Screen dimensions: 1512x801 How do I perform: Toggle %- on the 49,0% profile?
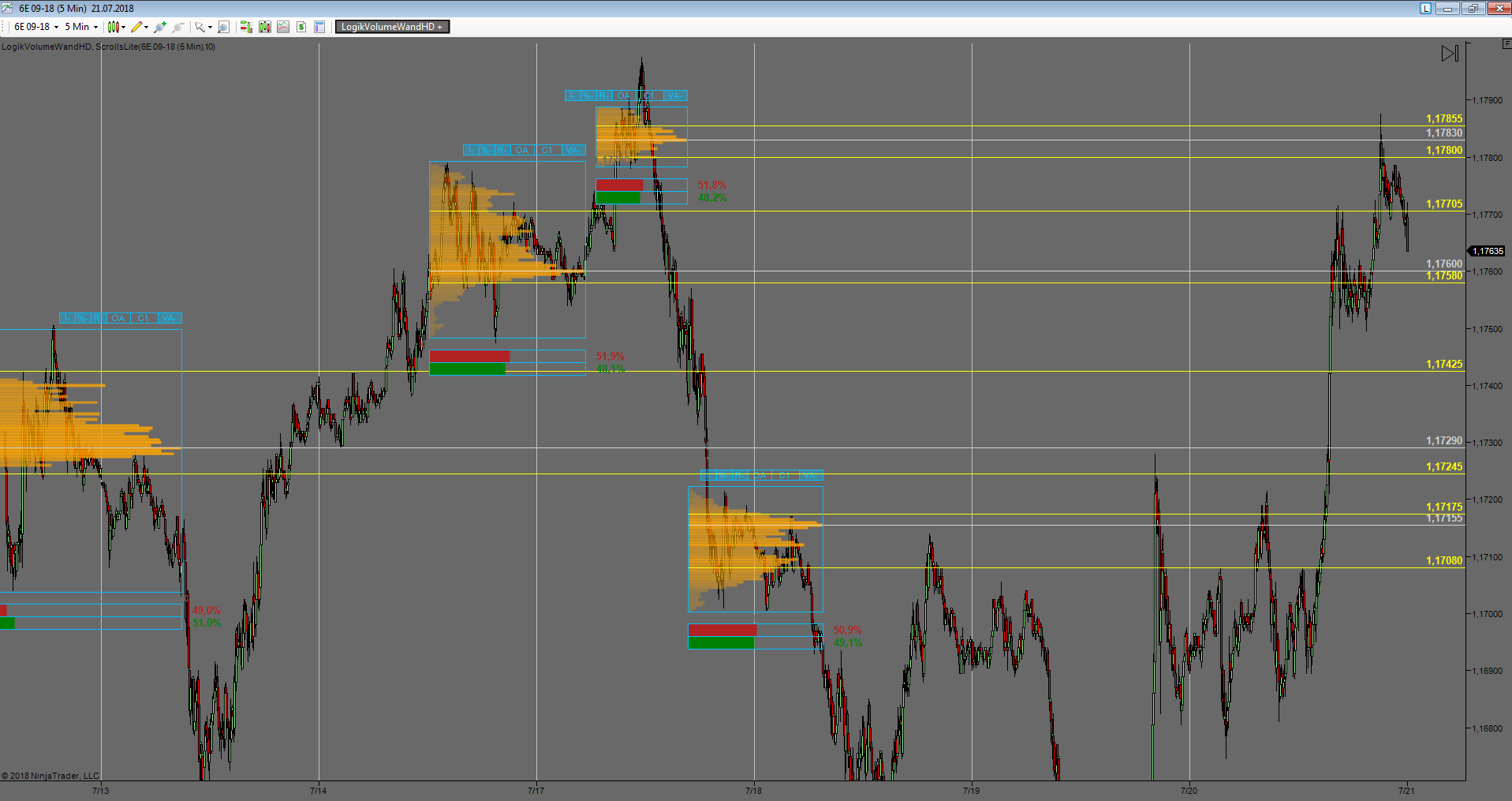pyautogui.click(x=83, y=318)
